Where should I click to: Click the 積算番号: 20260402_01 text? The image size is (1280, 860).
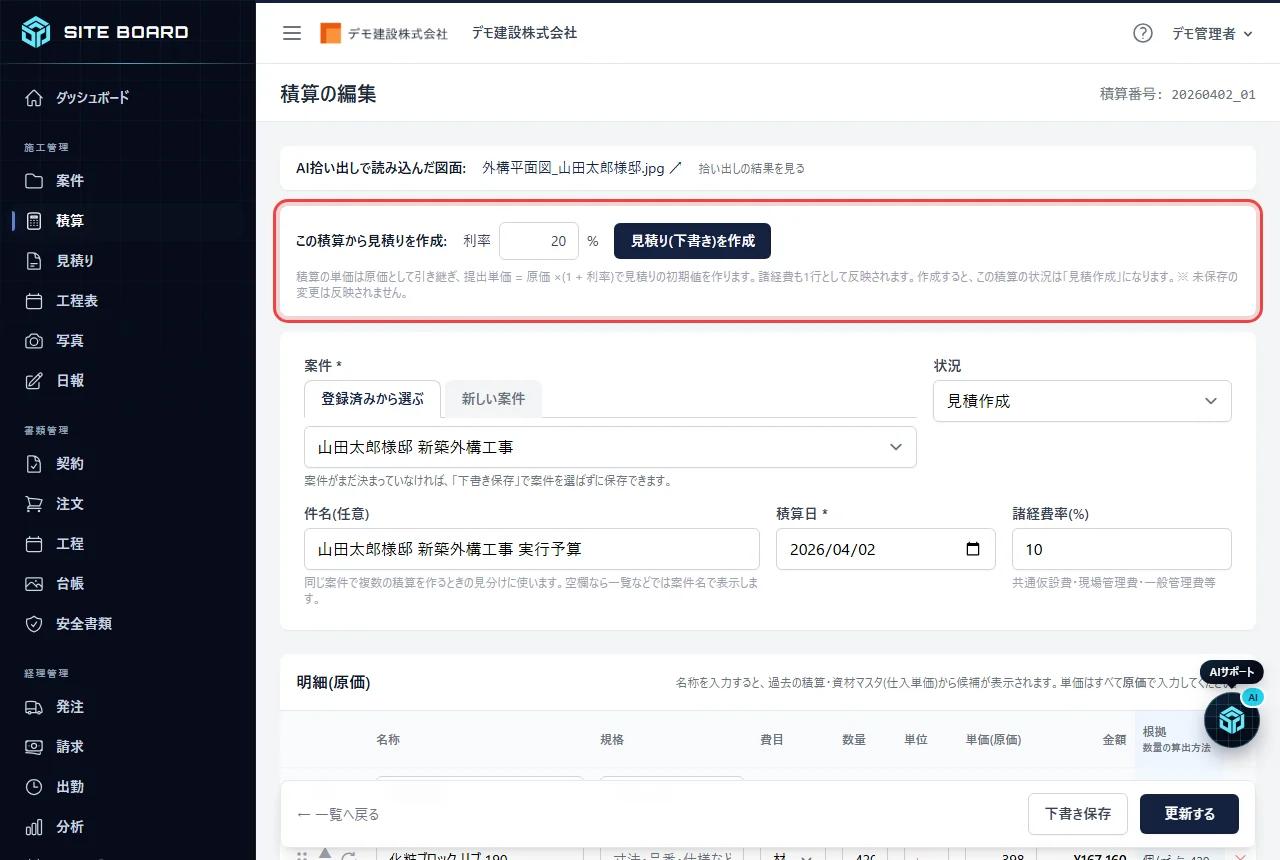coord(1178,95)
